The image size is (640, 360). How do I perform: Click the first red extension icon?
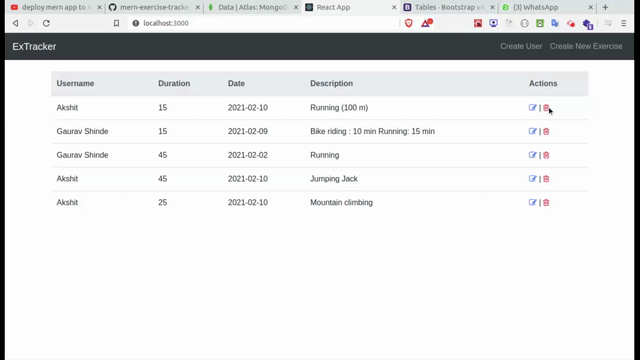coord(478,23)
